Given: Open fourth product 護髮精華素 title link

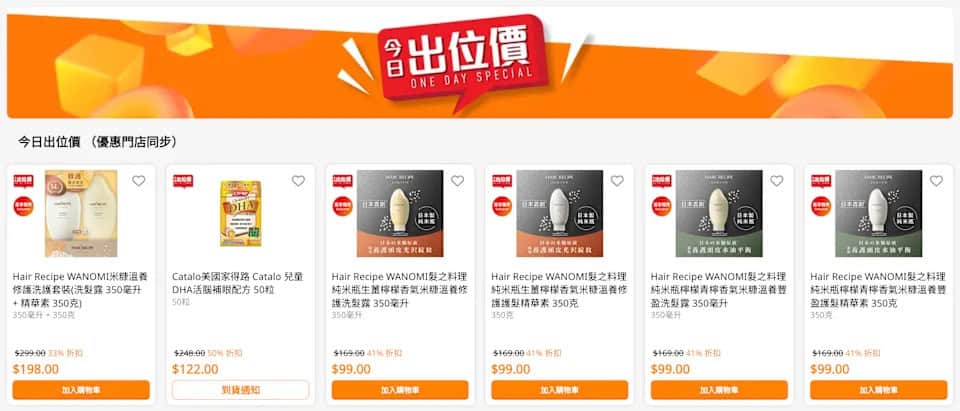Looking at the screenshot, I should click(x=558, y=290).
